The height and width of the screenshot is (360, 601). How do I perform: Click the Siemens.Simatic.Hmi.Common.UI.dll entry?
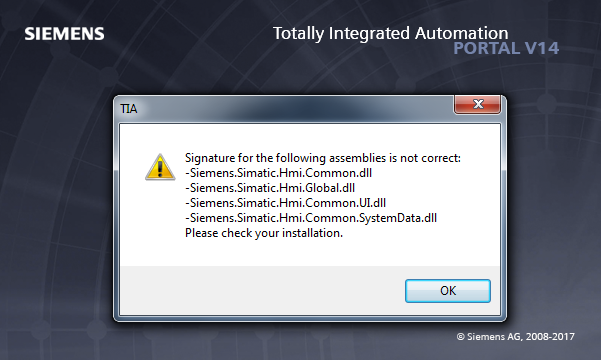click(x=286, y=203)
